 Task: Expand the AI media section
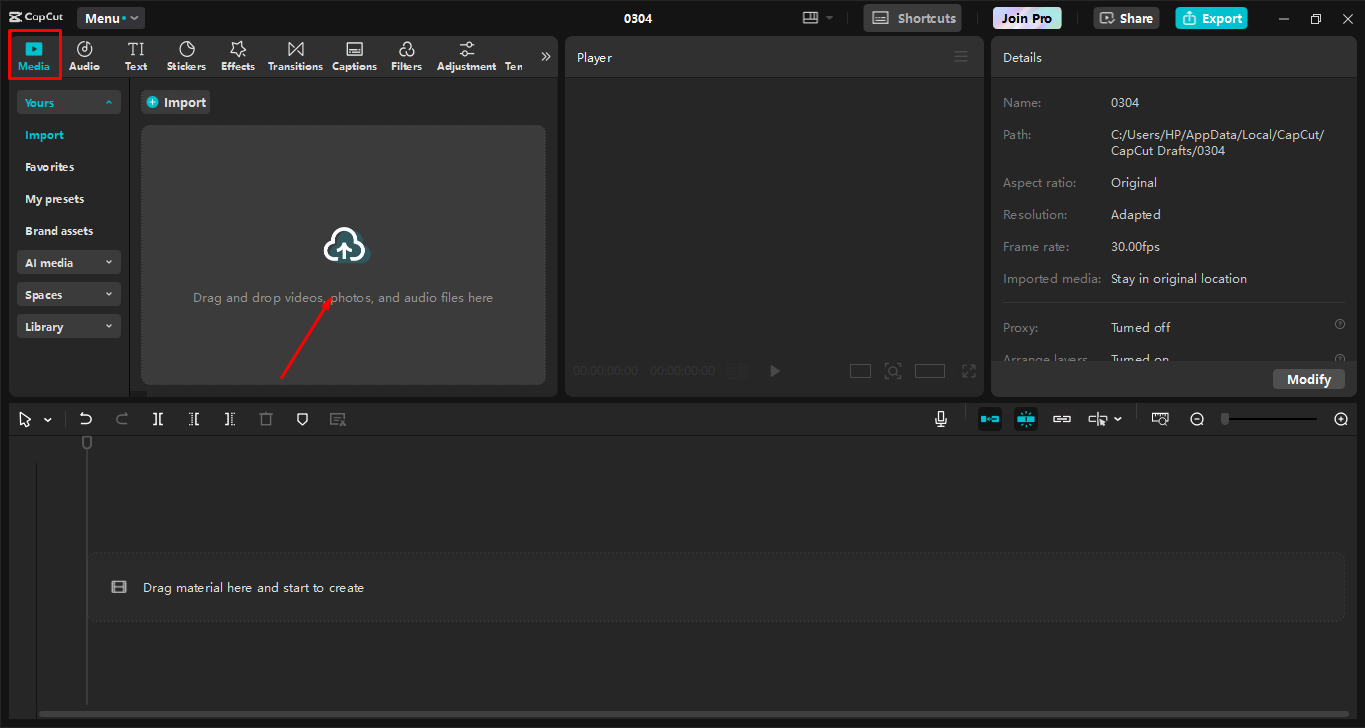pyautogui.click(x=68, y=262)
